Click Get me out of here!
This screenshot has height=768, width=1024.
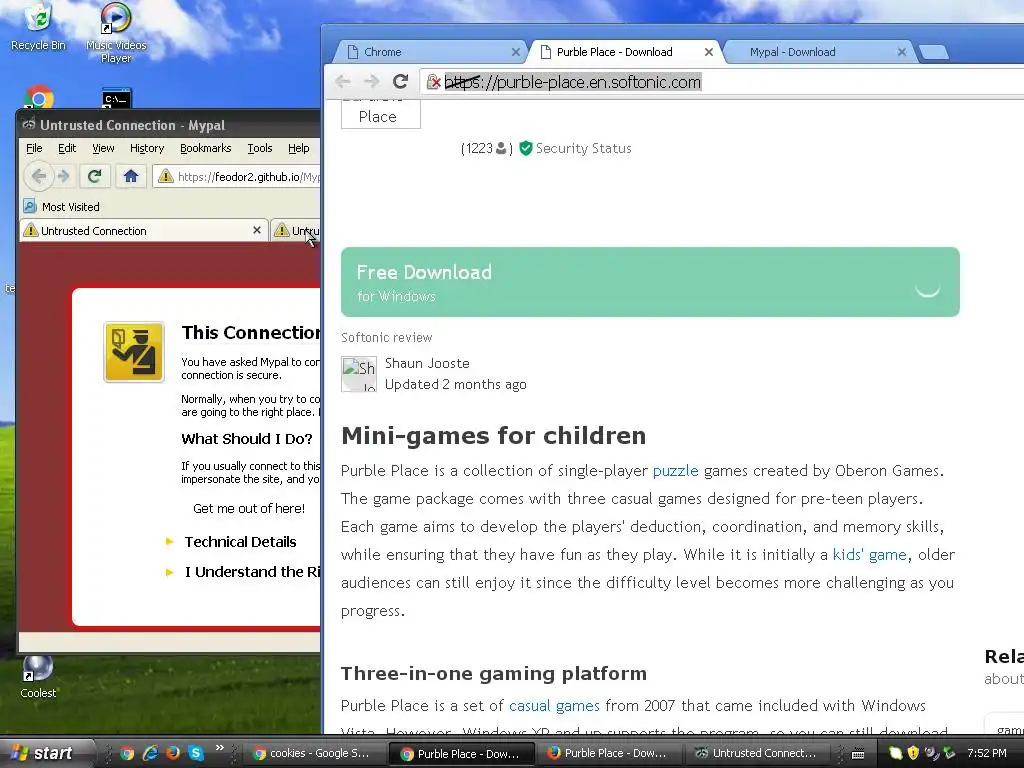pos(249,508)
